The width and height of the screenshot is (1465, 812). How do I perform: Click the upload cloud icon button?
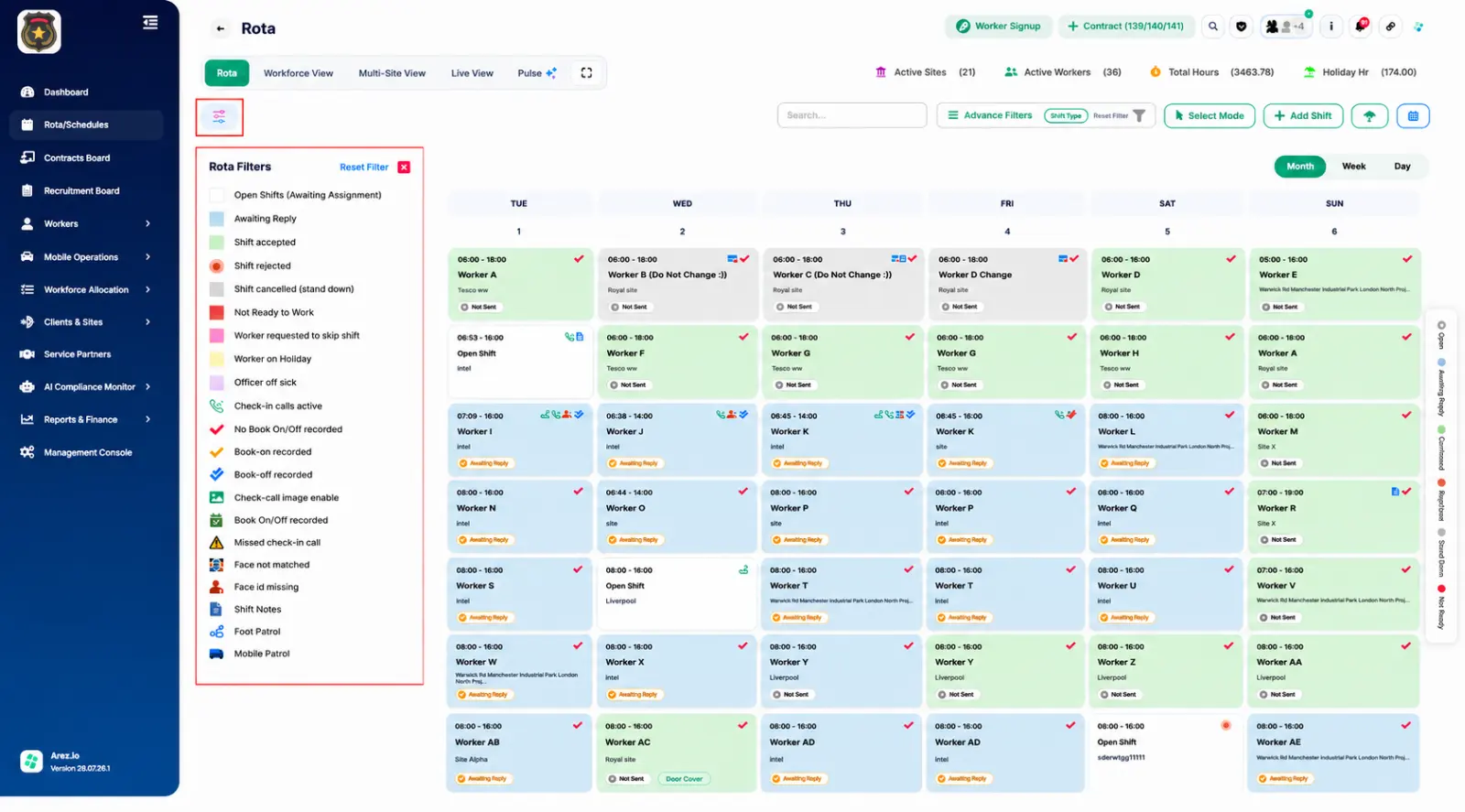[1370, 116]
